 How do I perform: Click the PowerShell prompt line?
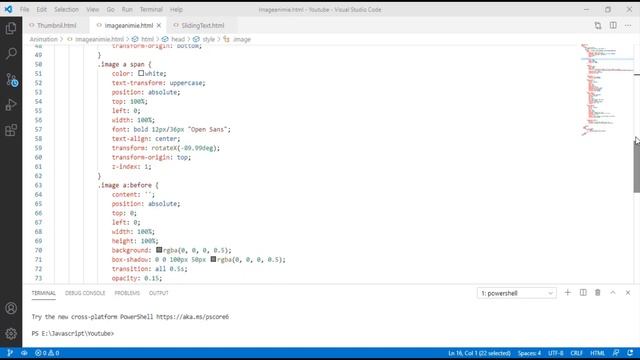tap(73, 333)
